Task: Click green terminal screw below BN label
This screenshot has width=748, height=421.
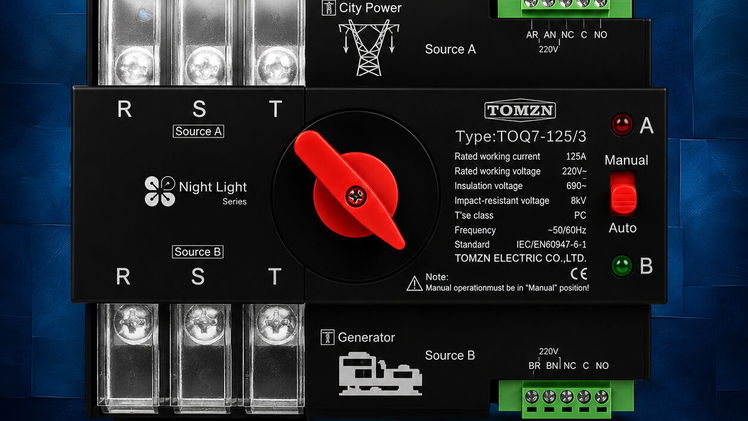Action: tap(550, 396)
